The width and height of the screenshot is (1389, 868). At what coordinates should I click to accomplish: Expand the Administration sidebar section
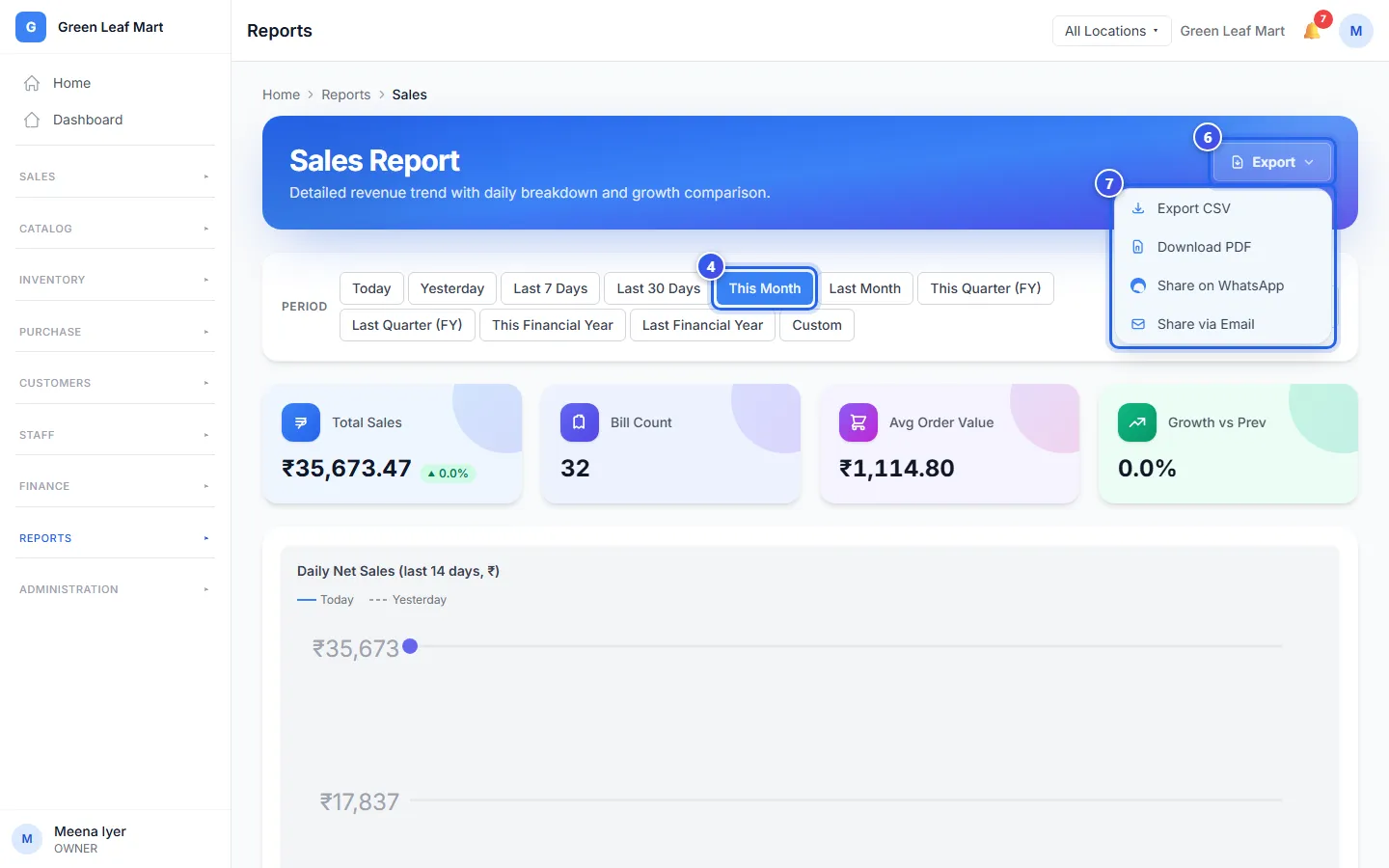click(116, 589)
